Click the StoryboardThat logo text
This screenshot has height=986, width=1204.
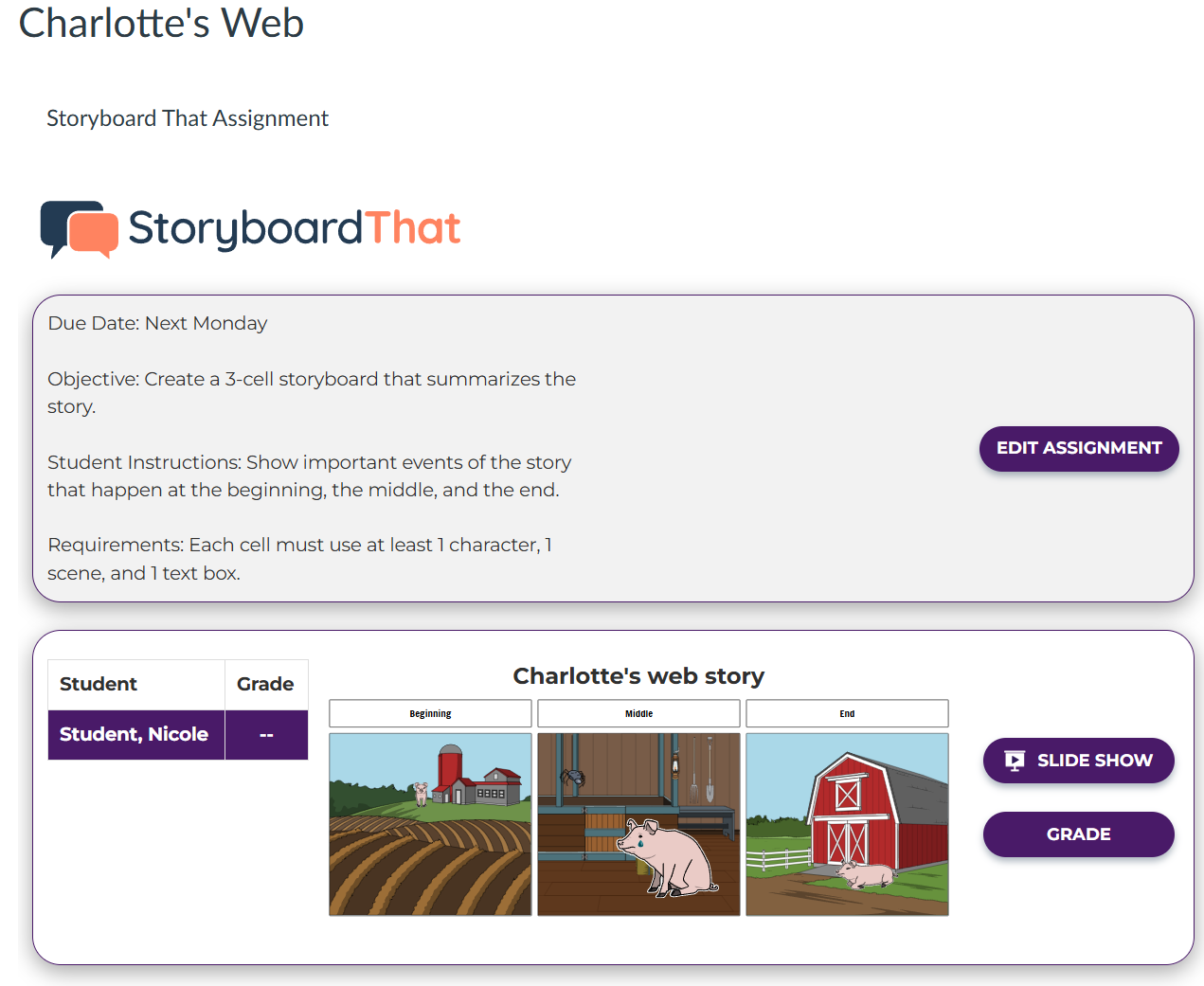tap(294, 228)
